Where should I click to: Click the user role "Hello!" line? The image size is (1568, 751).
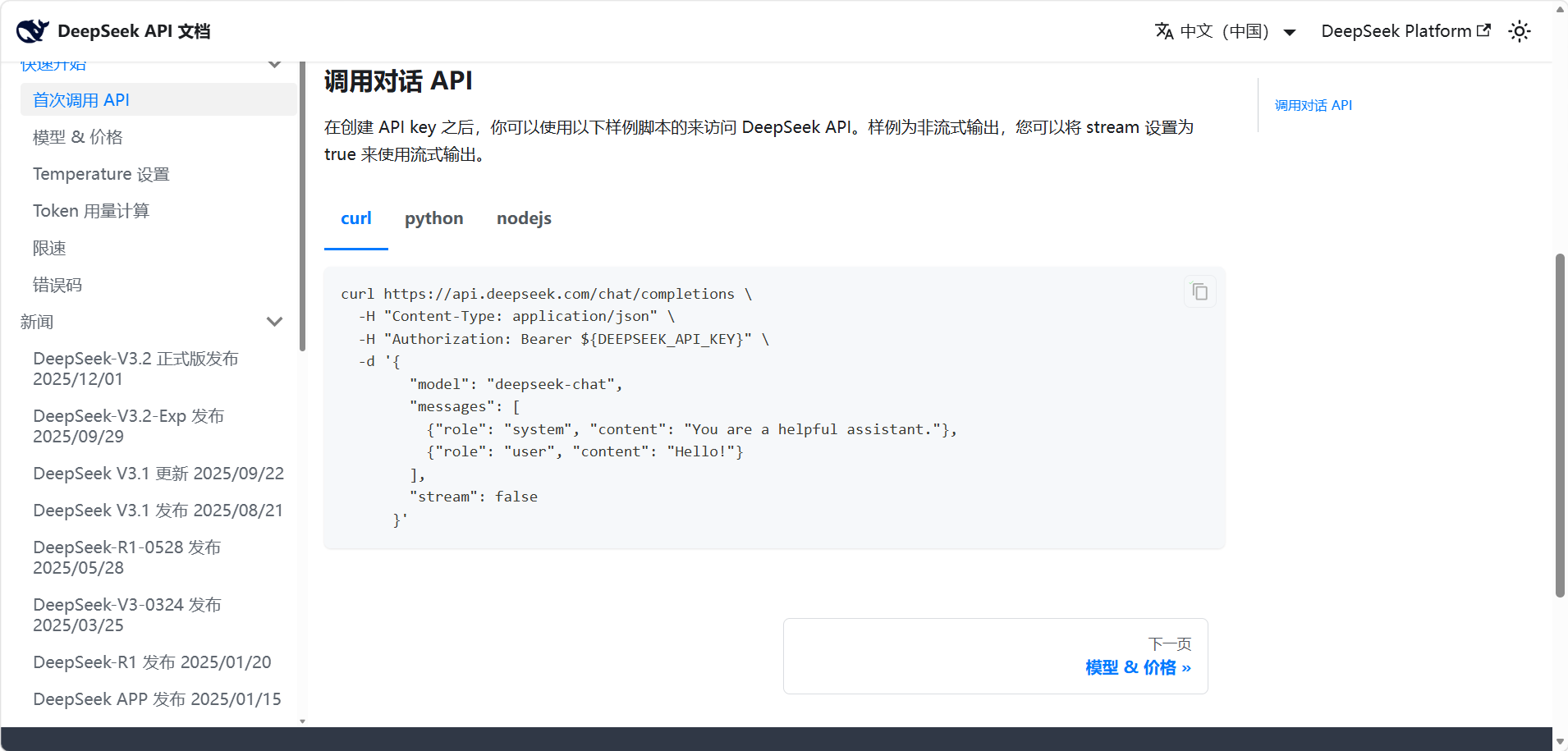(x=585, y=451)
